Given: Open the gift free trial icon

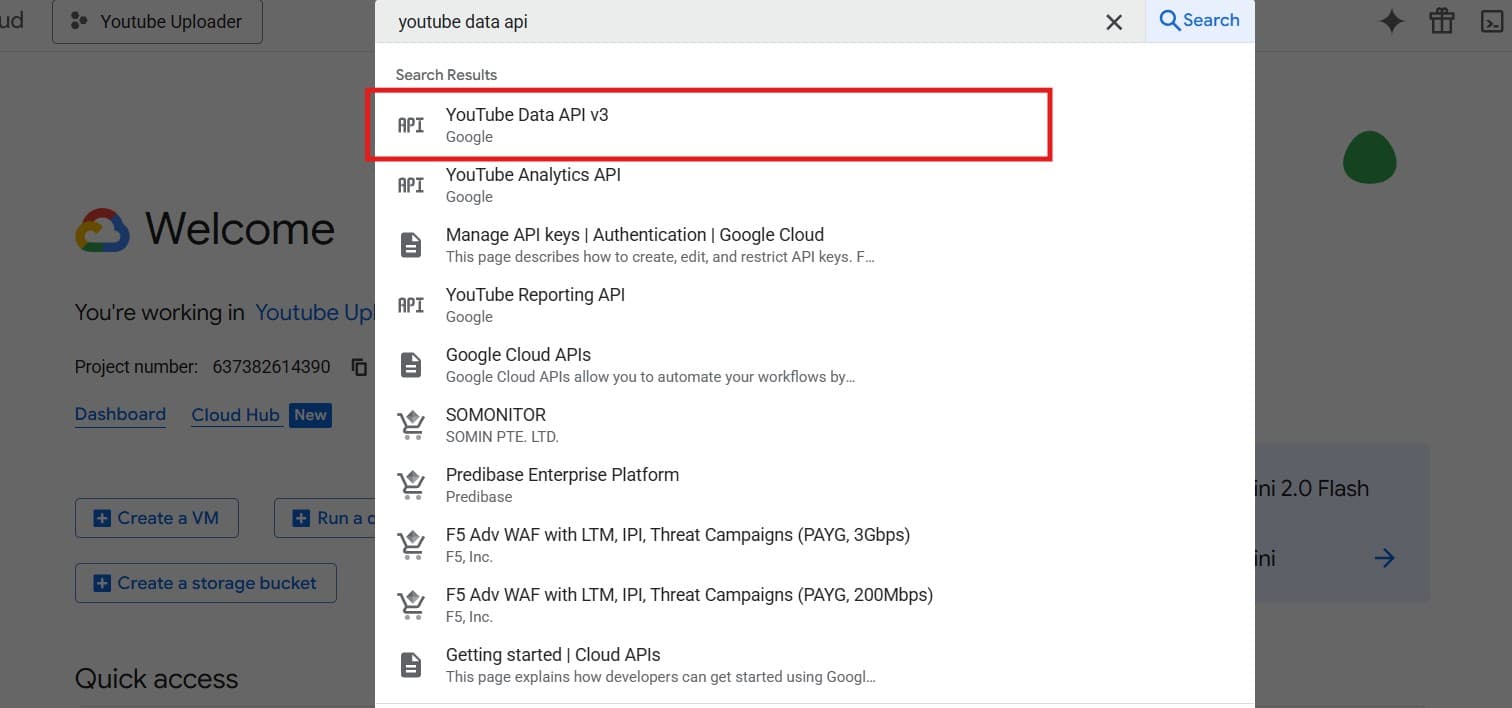Looking at the screenshot, I should pos(1442,21).
